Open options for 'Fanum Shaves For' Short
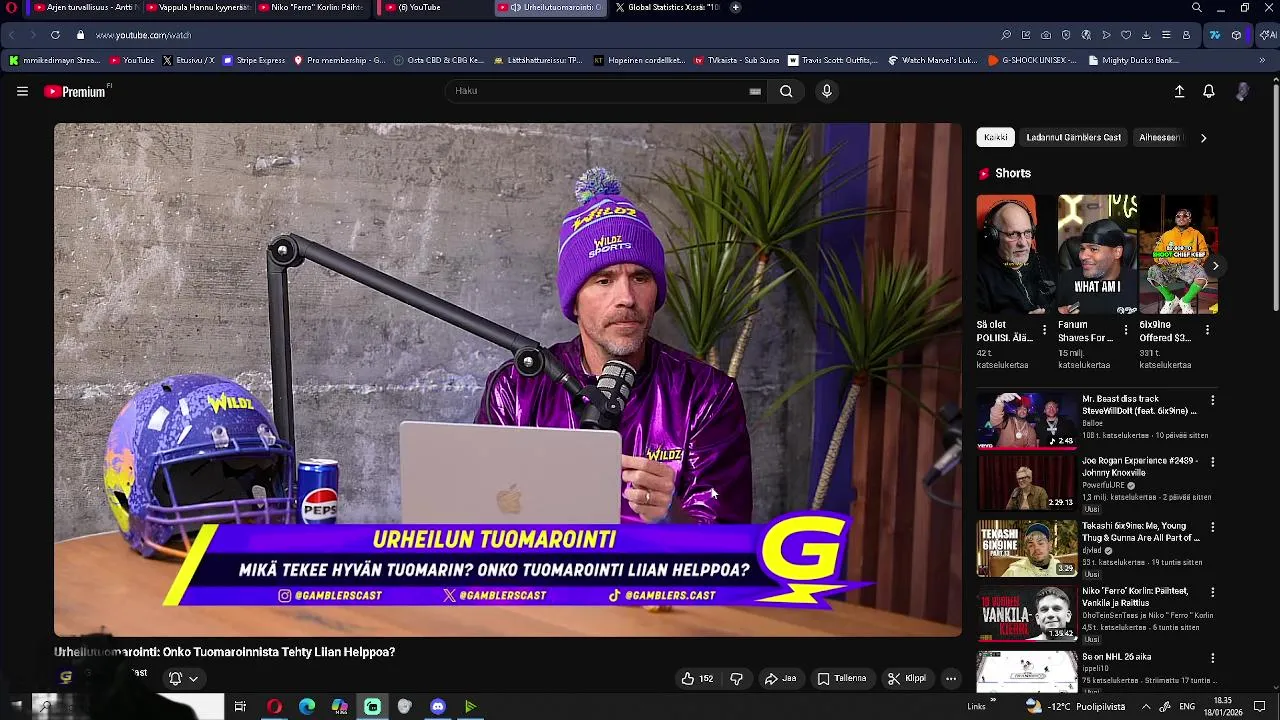1280x720 pixels. click(x=1126, y=330)
